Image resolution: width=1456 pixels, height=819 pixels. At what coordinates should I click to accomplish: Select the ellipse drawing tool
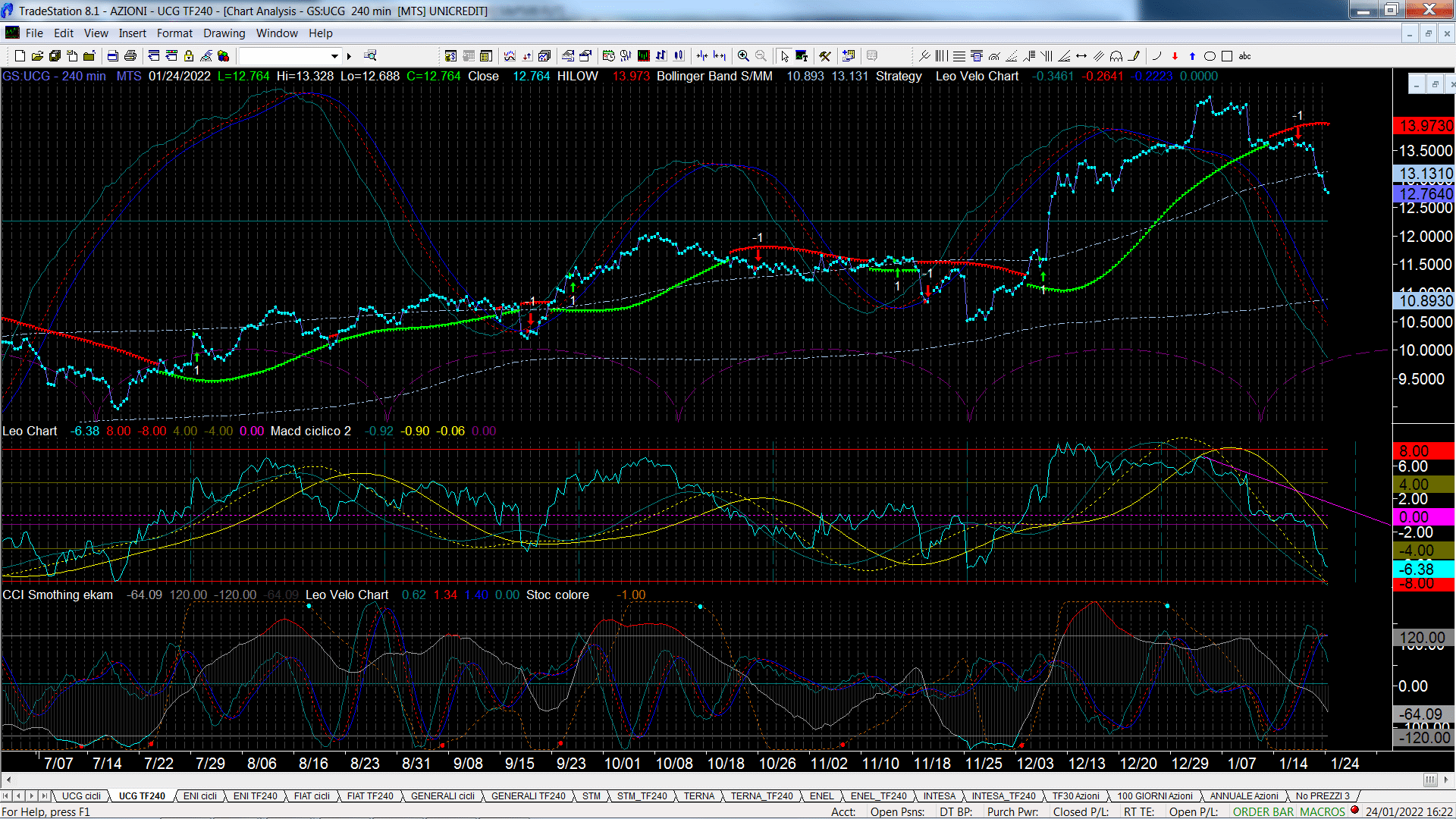(1210, 56)
